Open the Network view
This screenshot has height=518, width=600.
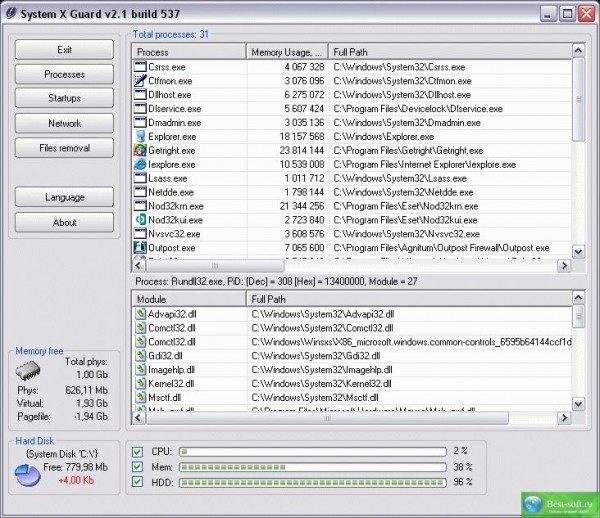coord(64,123)
